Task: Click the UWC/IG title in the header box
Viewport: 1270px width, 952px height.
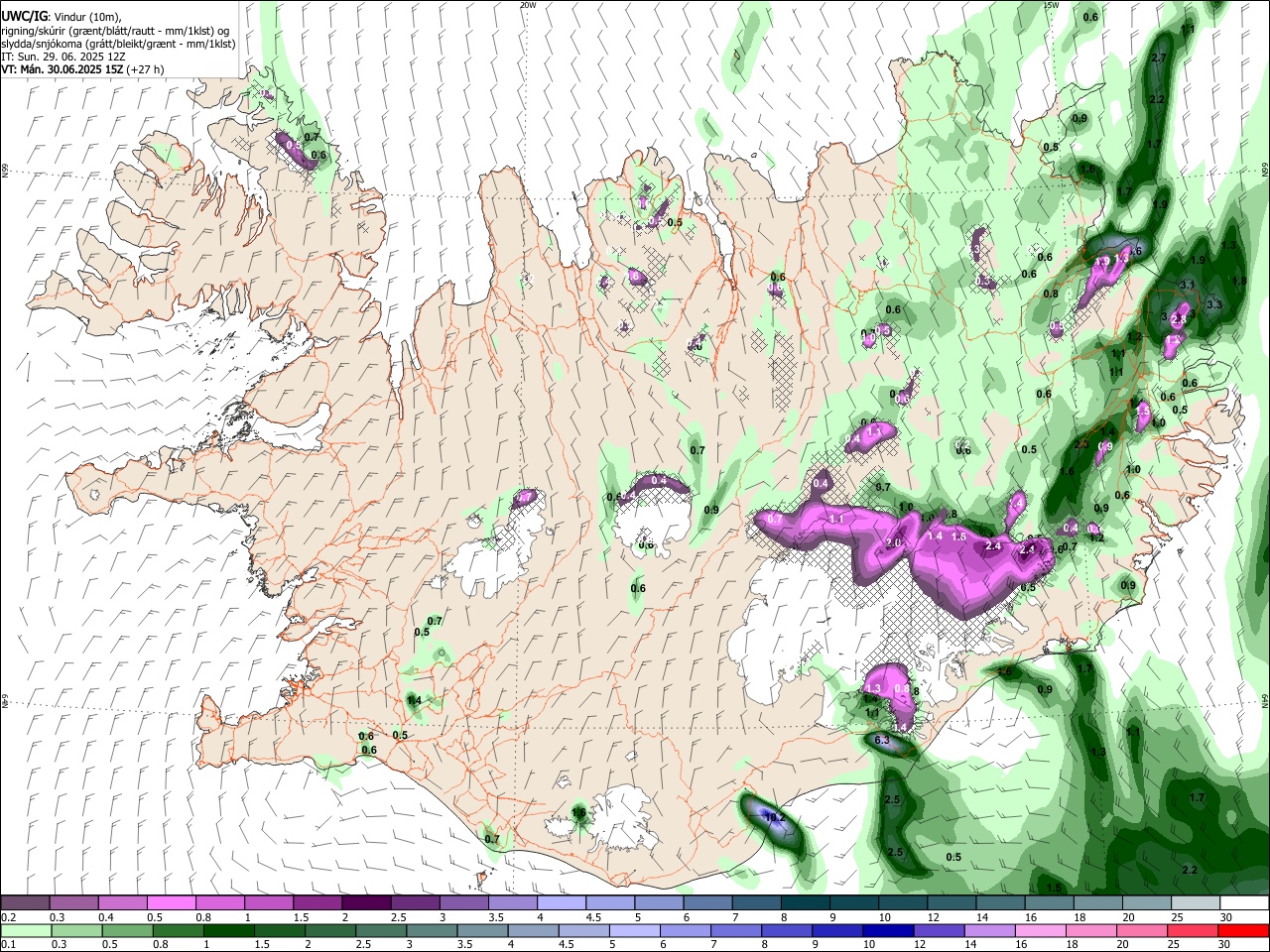Action: [24, 16]
